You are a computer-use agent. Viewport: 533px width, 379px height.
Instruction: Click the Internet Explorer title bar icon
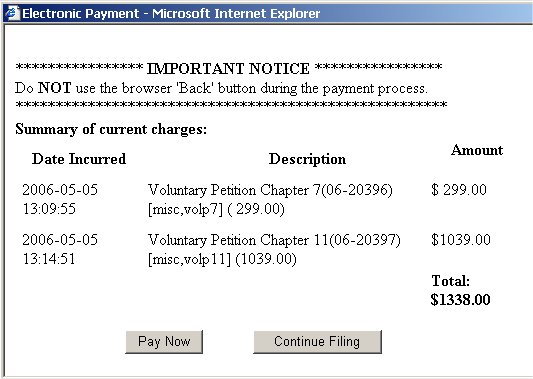(13, 13)
